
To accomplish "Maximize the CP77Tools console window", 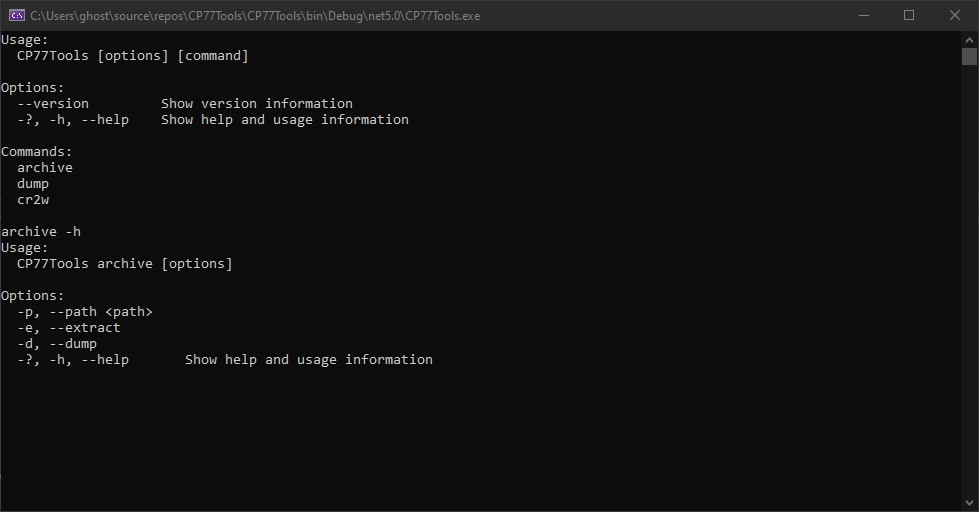I will [909, 15].
